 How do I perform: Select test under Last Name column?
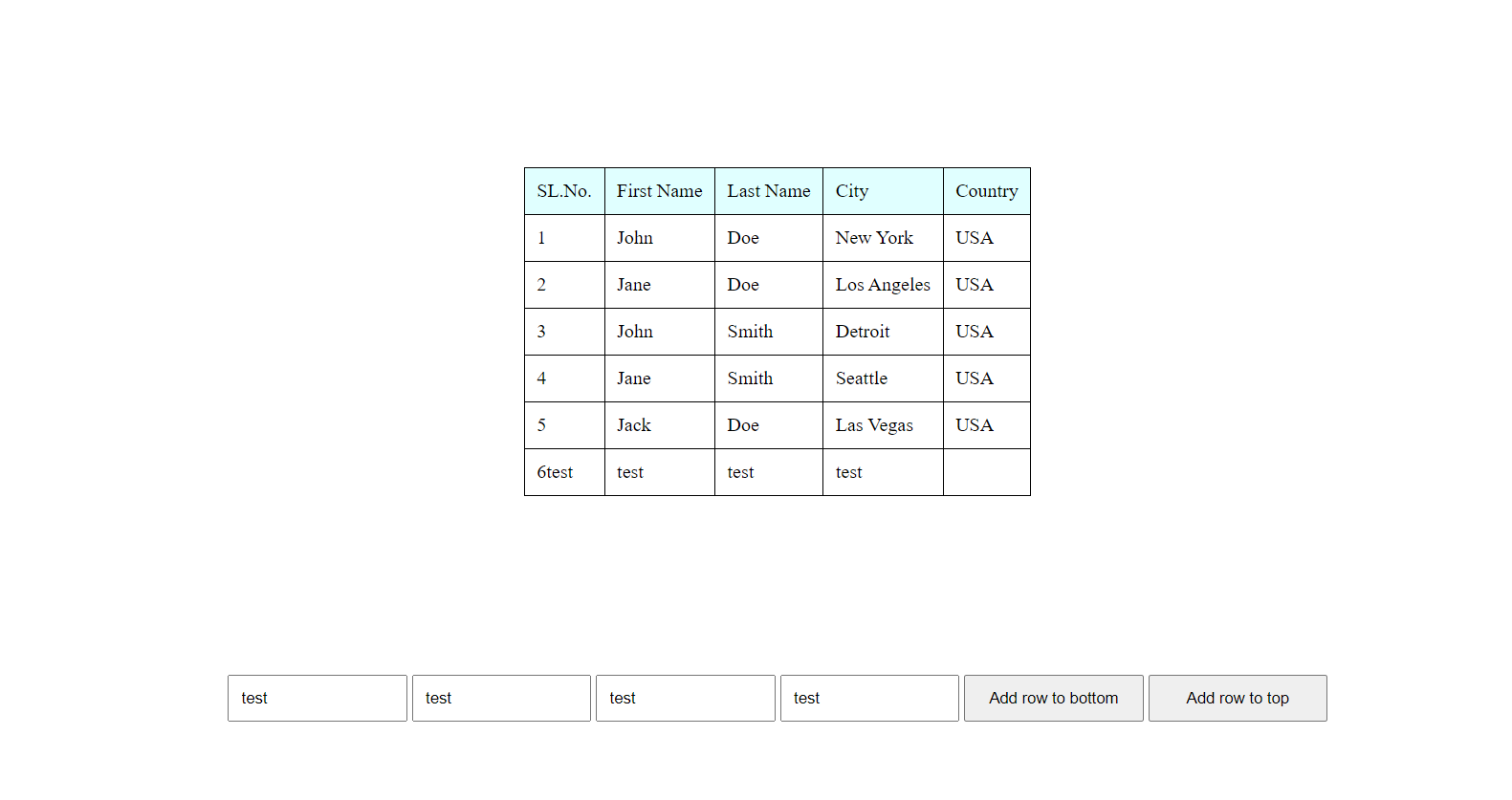769,472
